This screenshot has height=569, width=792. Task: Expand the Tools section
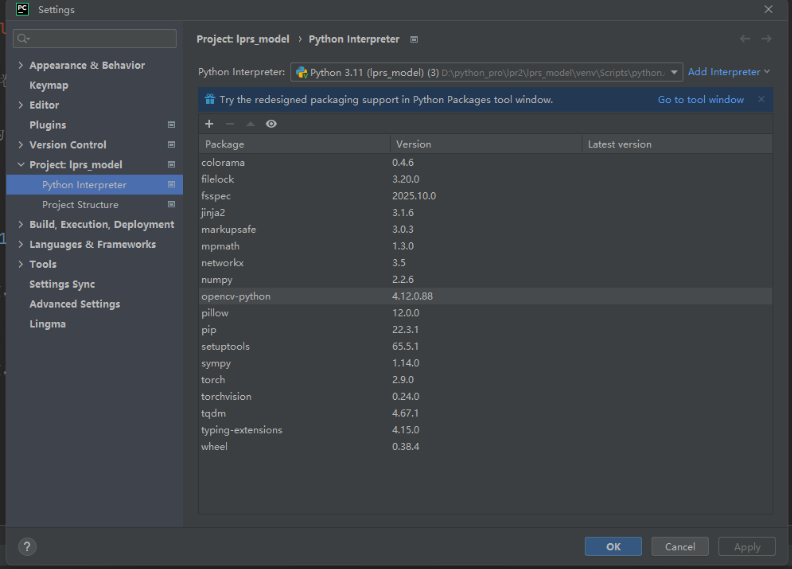pyautogui.click(x=21, y=264)
